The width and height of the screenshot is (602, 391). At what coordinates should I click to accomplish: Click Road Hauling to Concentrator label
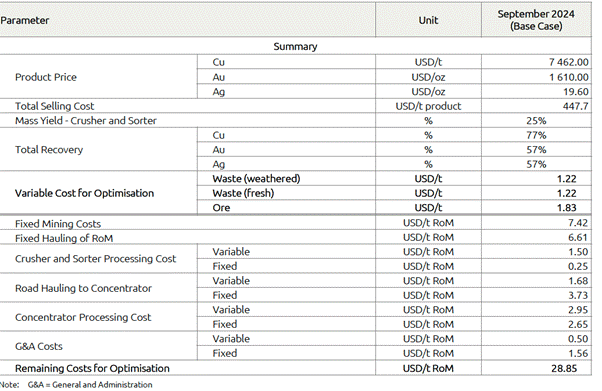coord(83,288)
